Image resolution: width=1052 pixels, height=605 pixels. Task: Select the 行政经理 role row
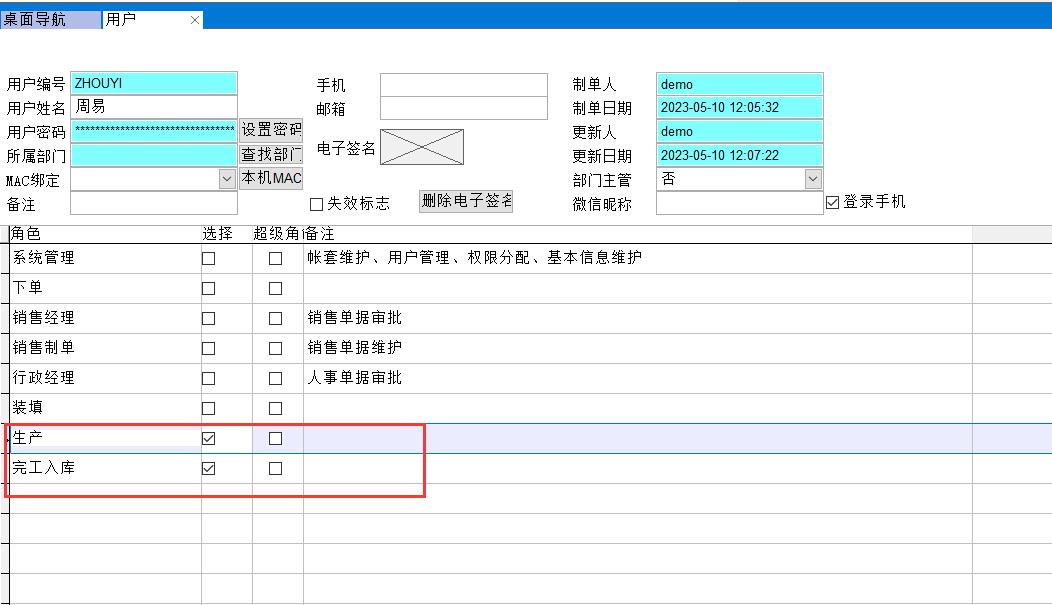[x=100, y=378]
